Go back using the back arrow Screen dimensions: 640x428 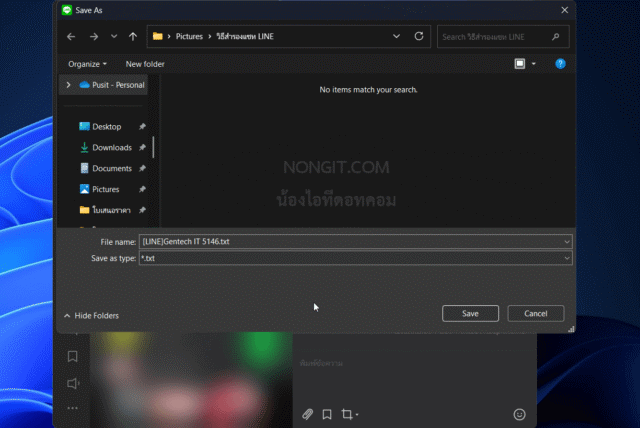click(x=71, y=37)
